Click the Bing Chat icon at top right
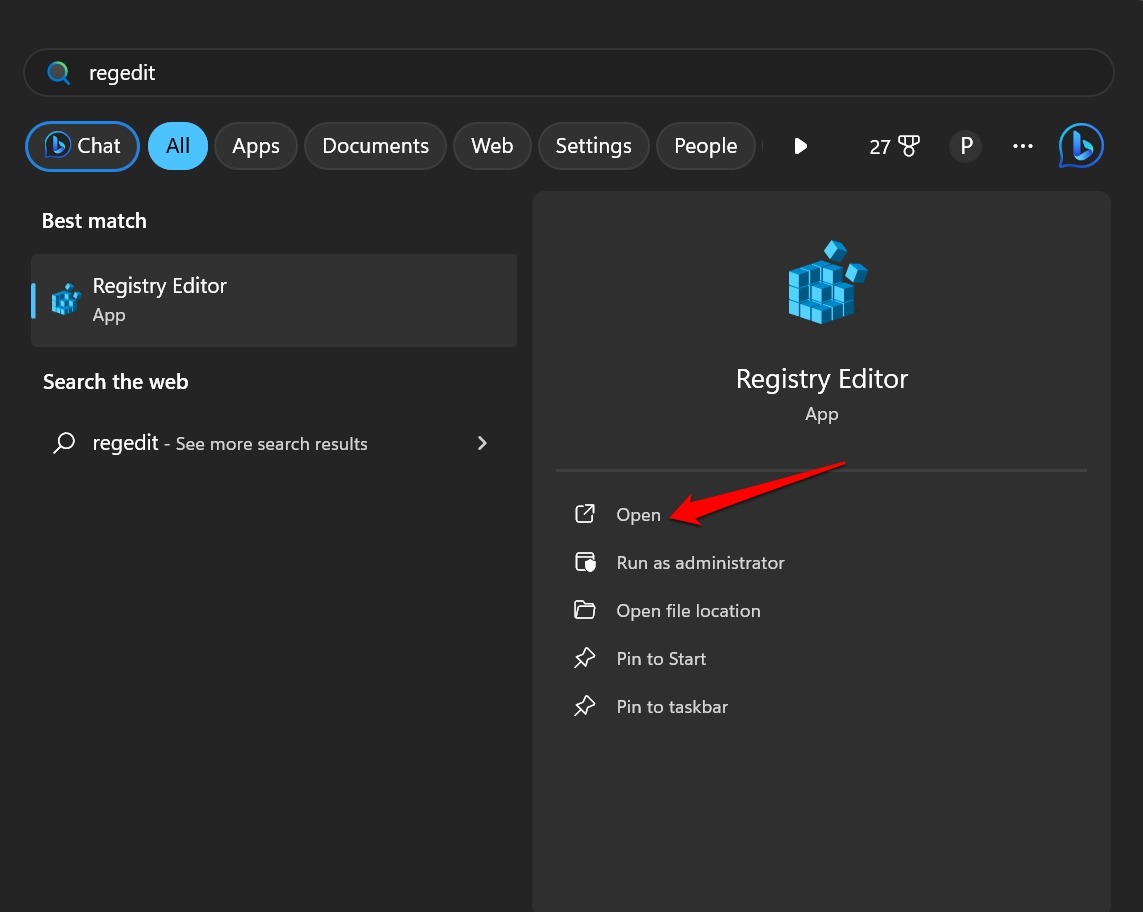This screenshot has height=912, width=1143. (x=1081, y=146)
